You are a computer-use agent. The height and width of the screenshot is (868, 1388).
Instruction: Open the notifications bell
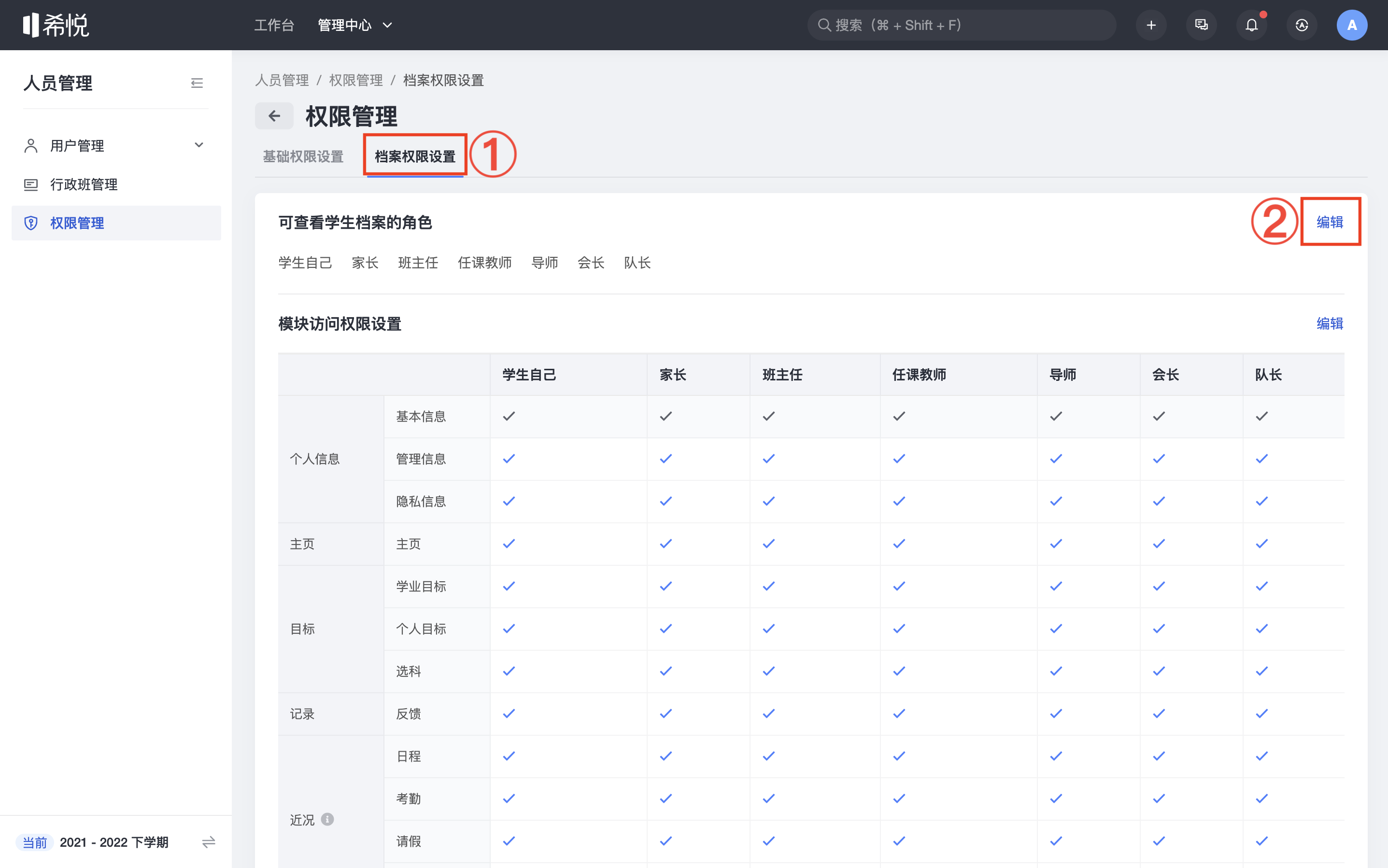coord(1251,25)
